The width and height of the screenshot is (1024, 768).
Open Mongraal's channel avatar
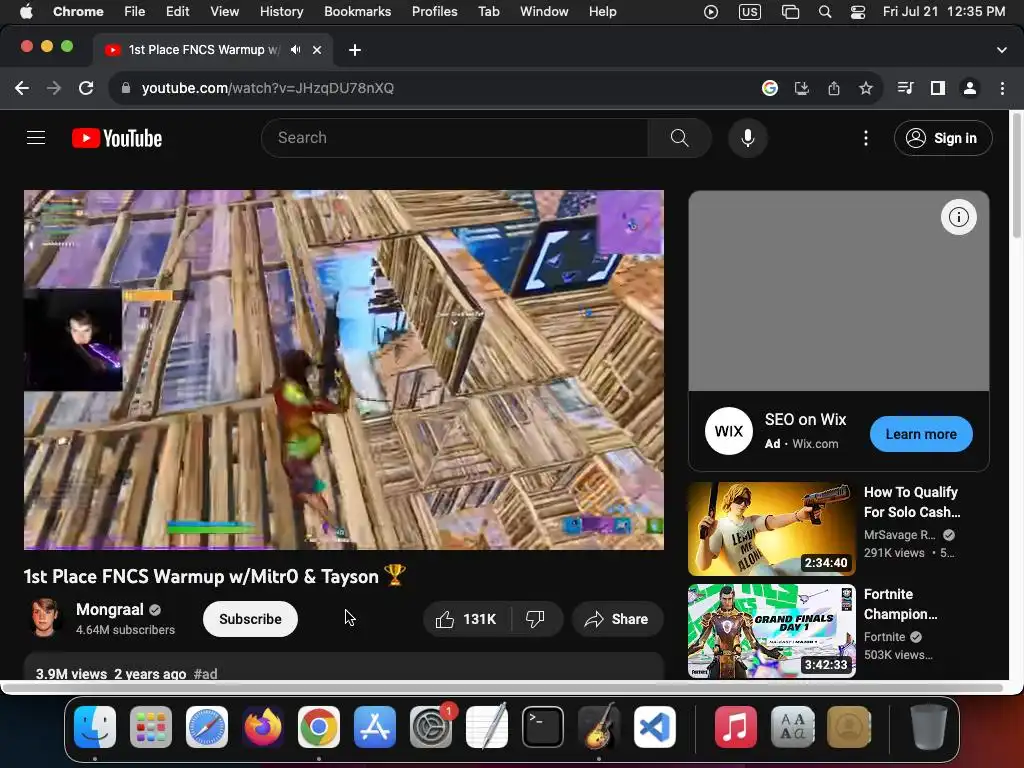pos(44,618)
